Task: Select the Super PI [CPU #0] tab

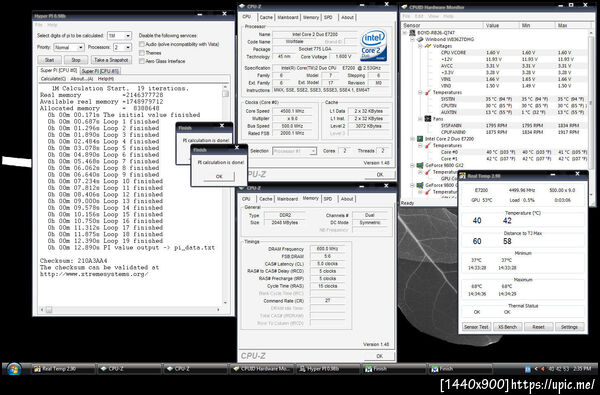Action: point(59,70)
